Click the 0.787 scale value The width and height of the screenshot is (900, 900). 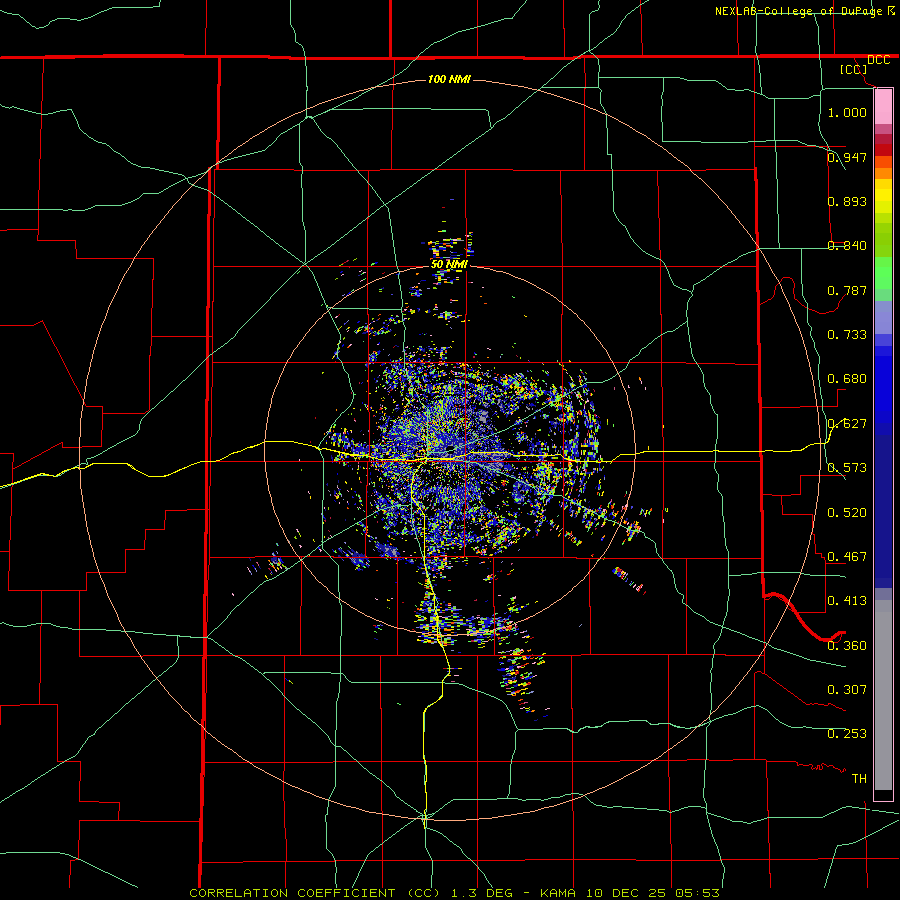tap(847, 290)
